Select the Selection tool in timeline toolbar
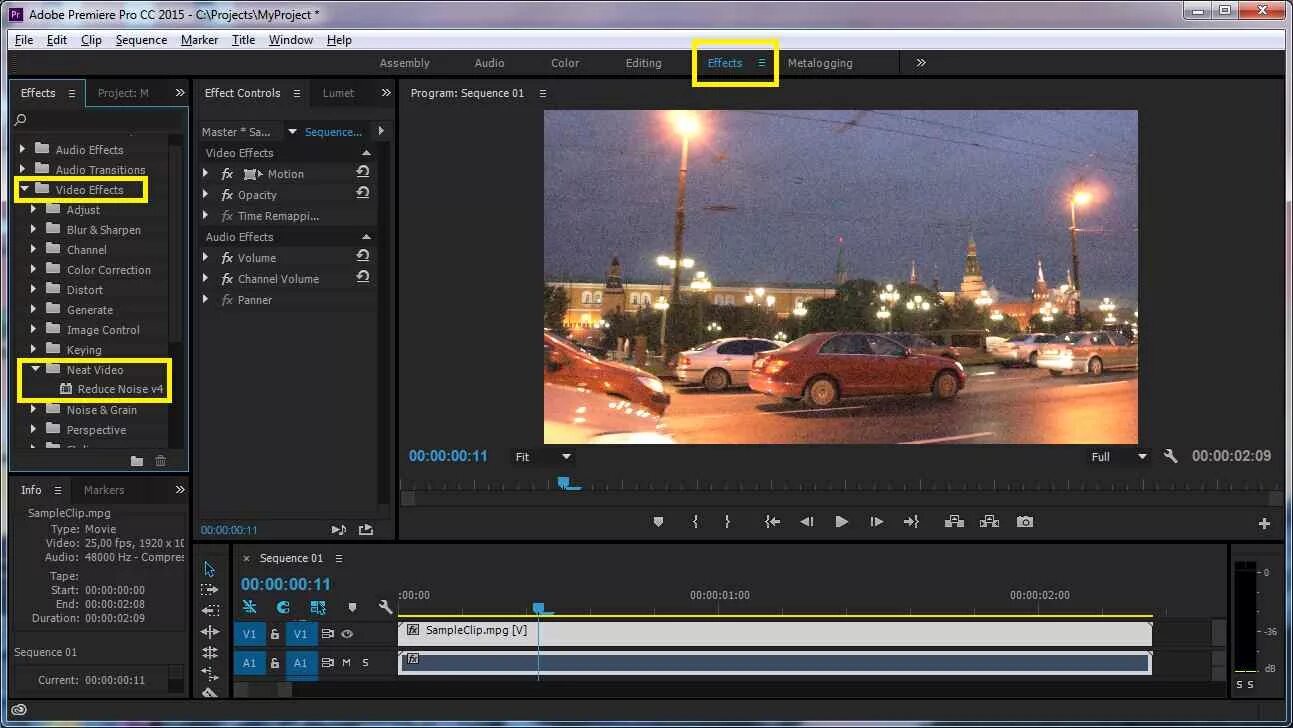This screenshot has width=1293, height=728. click(x=210, y=570)
